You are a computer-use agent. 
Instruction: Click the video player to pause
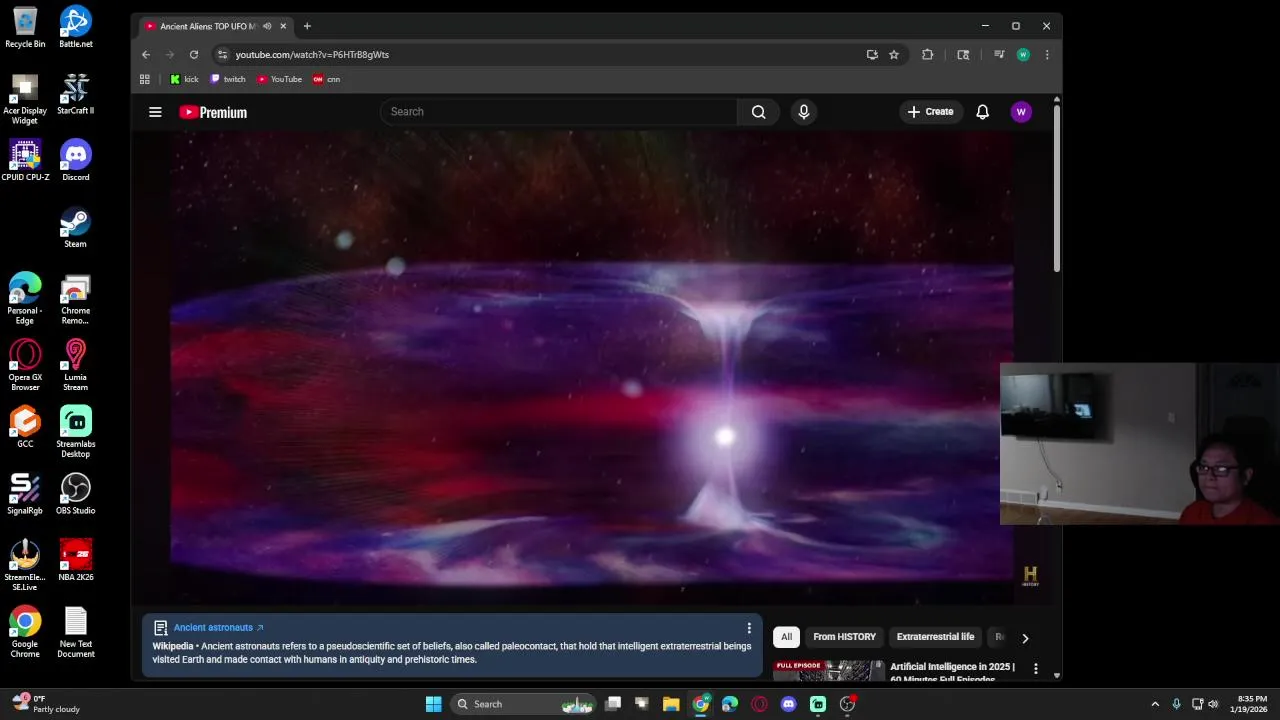pyautogui.click(x=591, y=367)
